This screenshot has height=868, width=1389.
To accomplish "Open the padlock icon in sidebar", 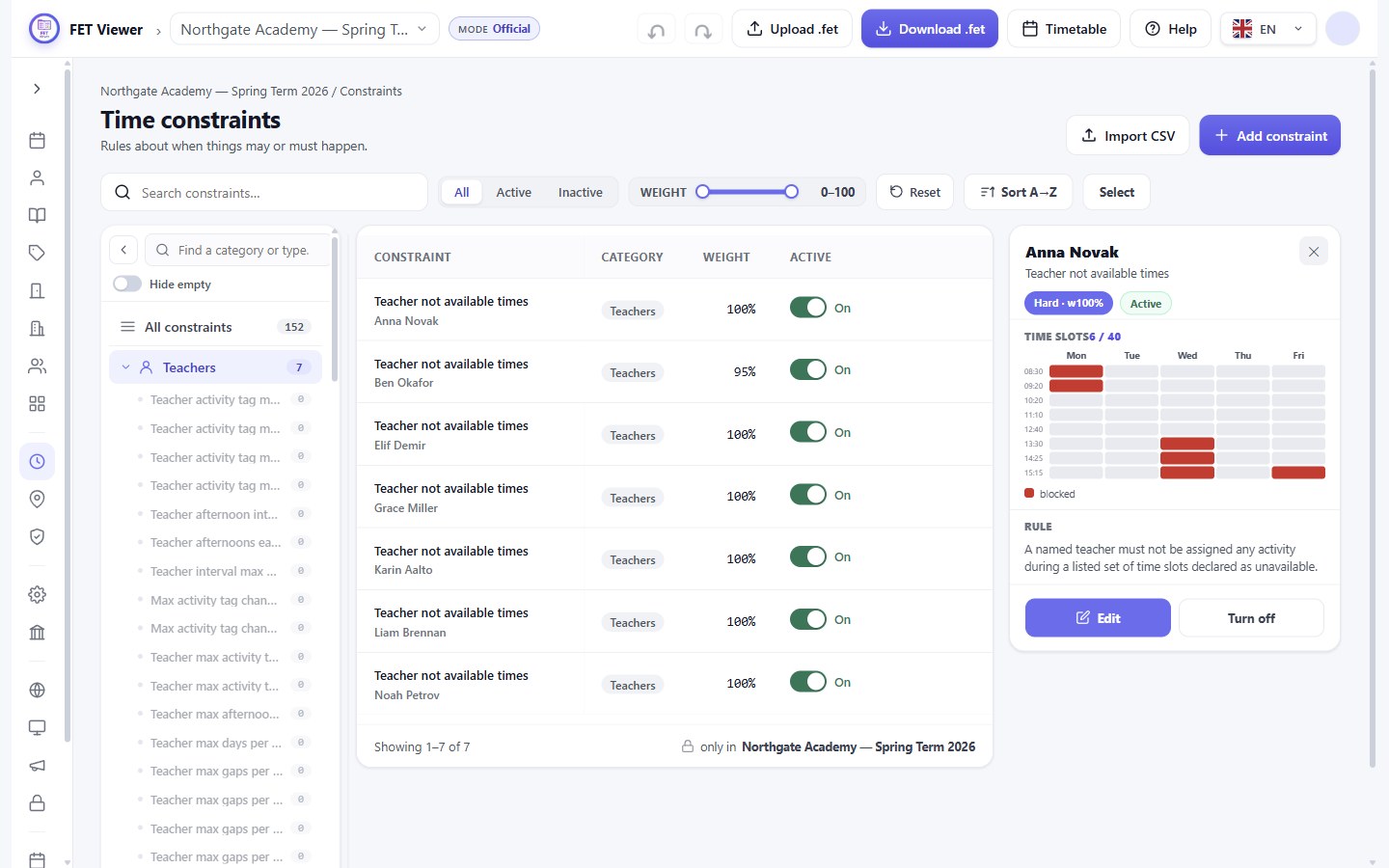I will (37, 803).
